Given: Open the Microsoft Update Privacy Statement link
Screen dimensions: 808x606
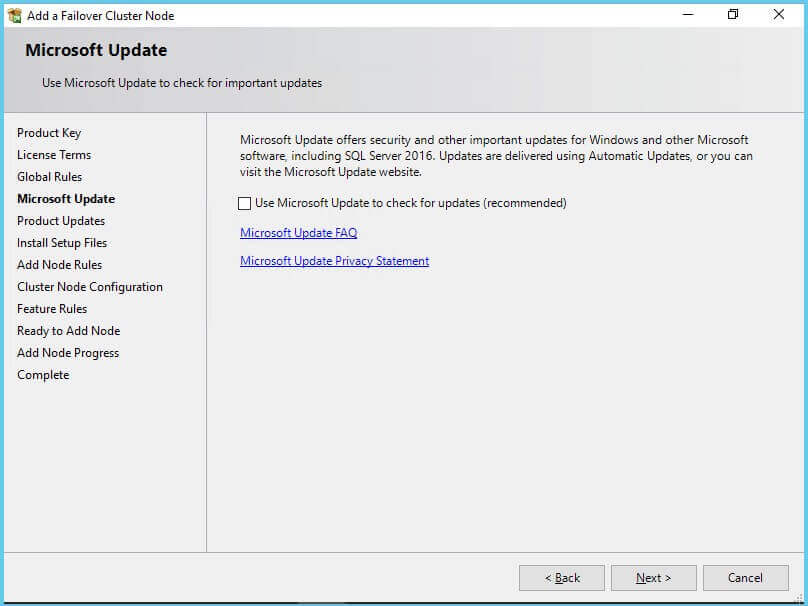Looking at the screenshot, I should tap(334, 261).
